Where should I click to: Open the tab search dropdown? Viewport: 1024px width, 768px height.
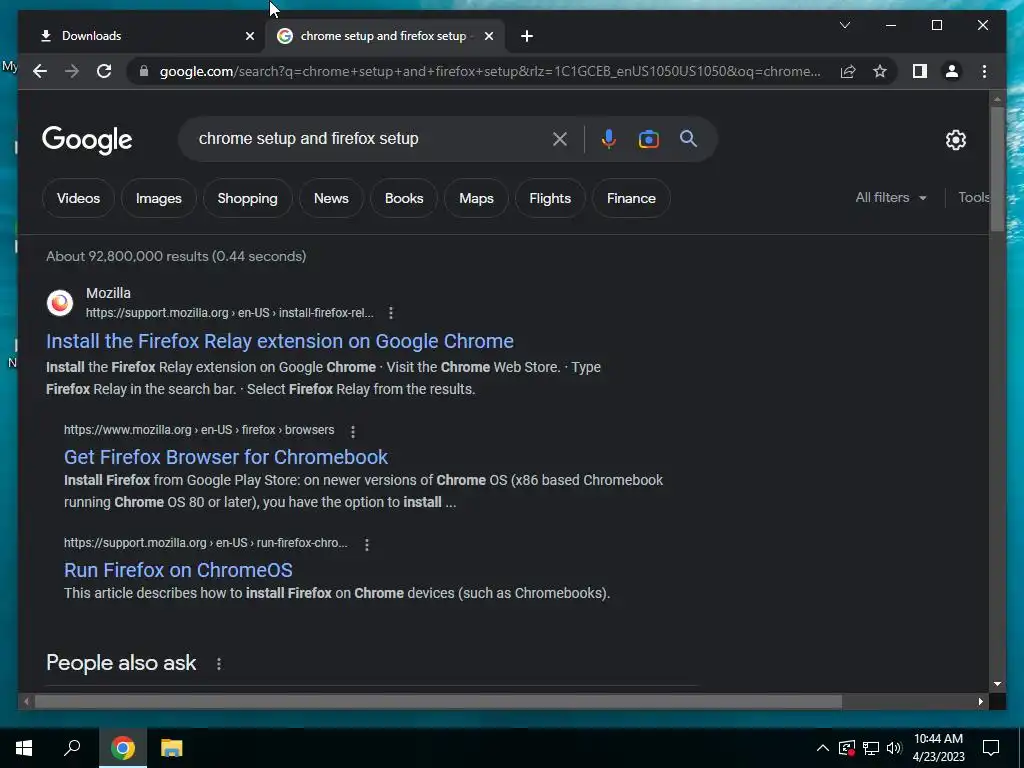(x=844, y=25)
